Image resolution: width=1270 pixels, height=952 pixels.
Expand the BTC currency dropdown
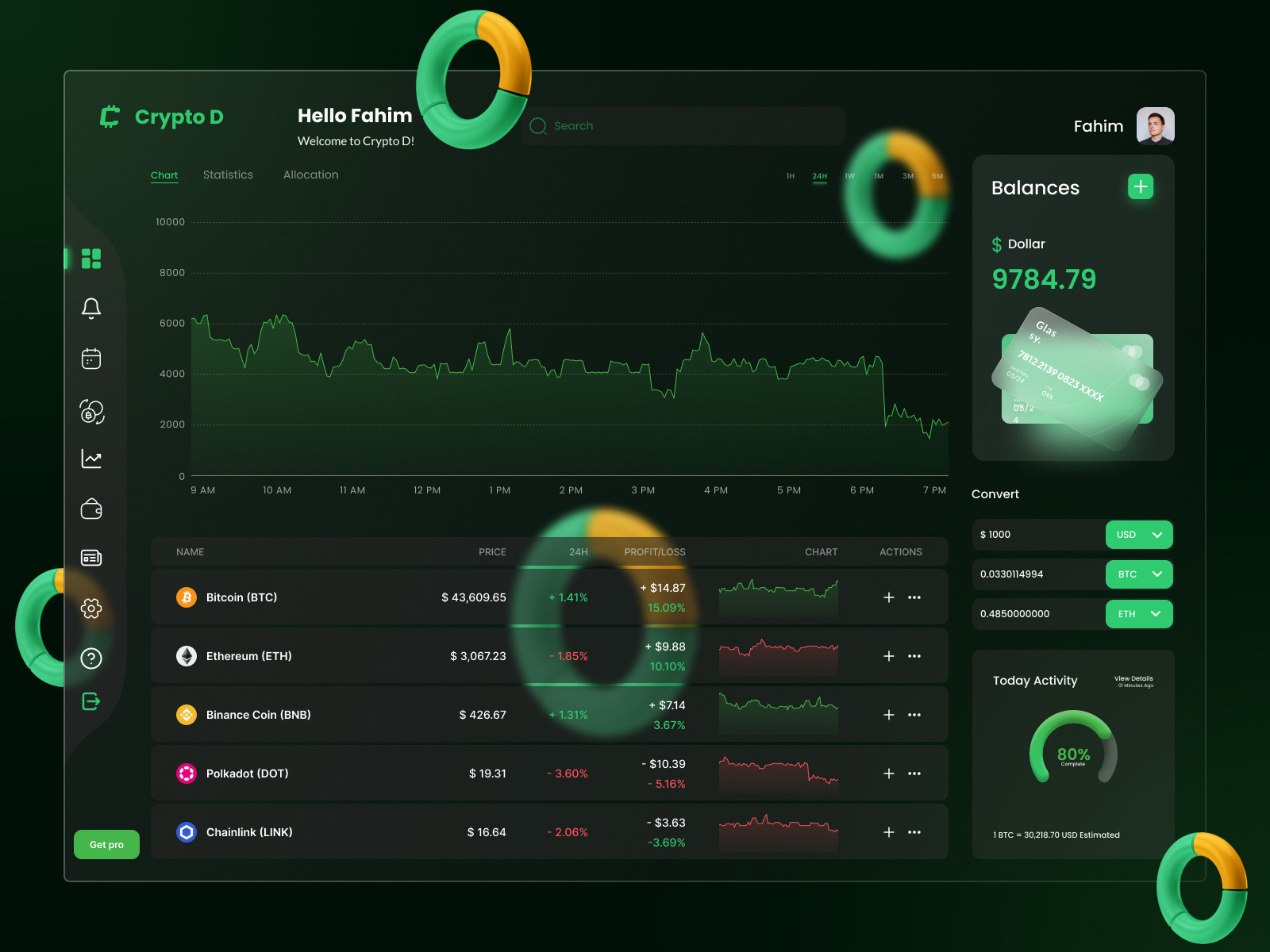point(1139,574)
